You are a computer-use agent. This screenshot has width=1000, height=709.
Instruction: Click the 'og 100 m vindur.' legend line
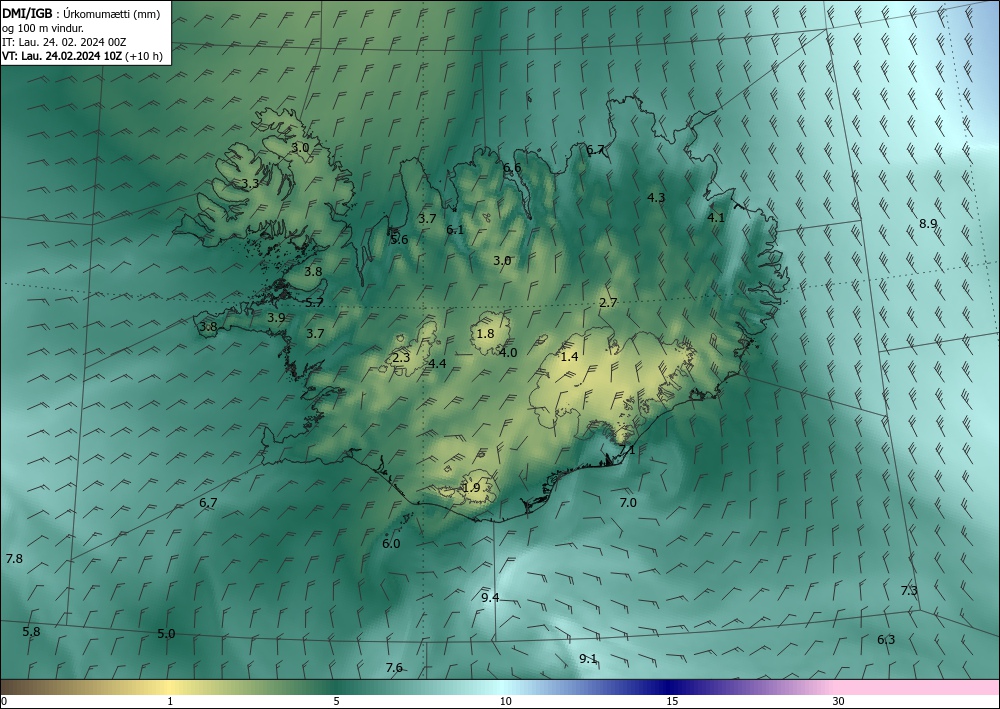point(43,27)
